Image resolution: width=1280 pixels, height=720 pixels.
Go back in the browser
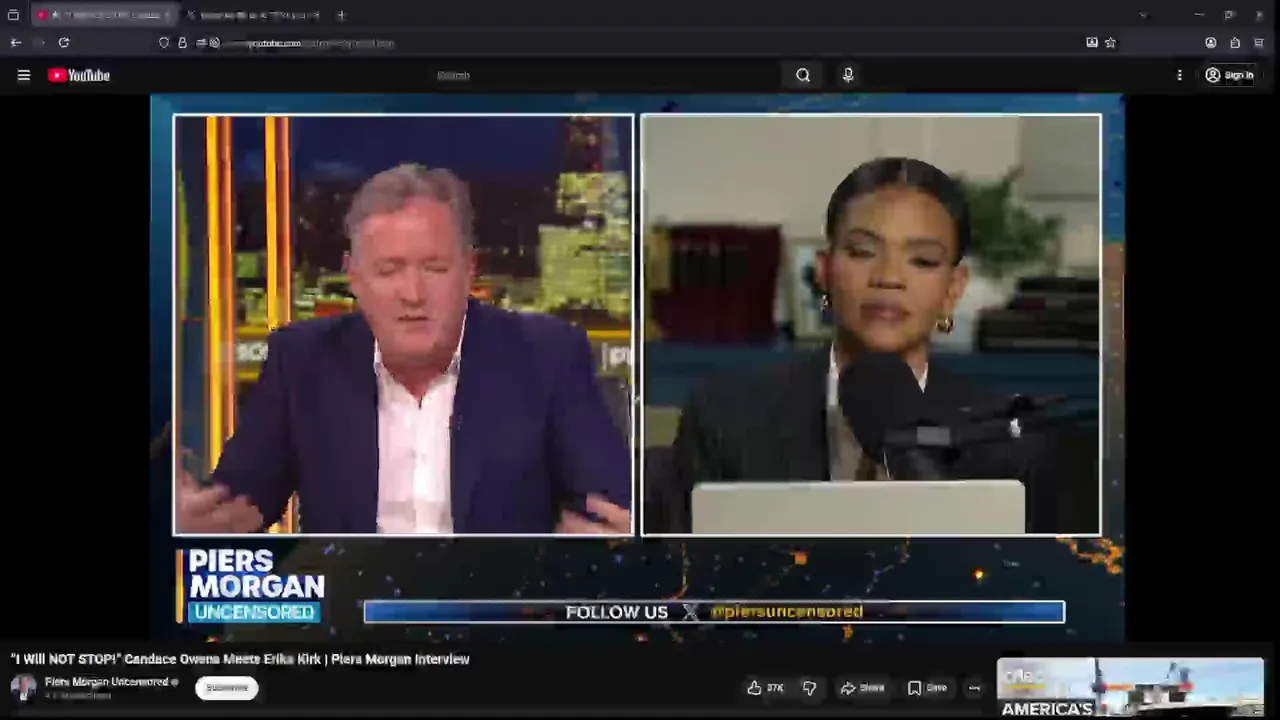pyautogui.click(x=16, y=43)
